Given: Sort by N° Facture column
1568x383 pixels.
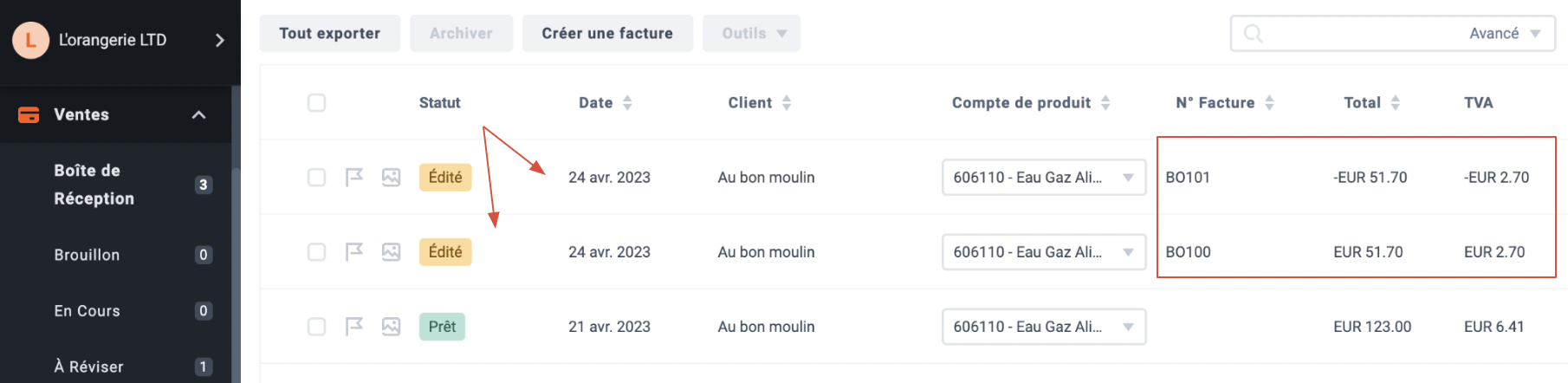Looking at the screenshot, I should [1225, 103].
